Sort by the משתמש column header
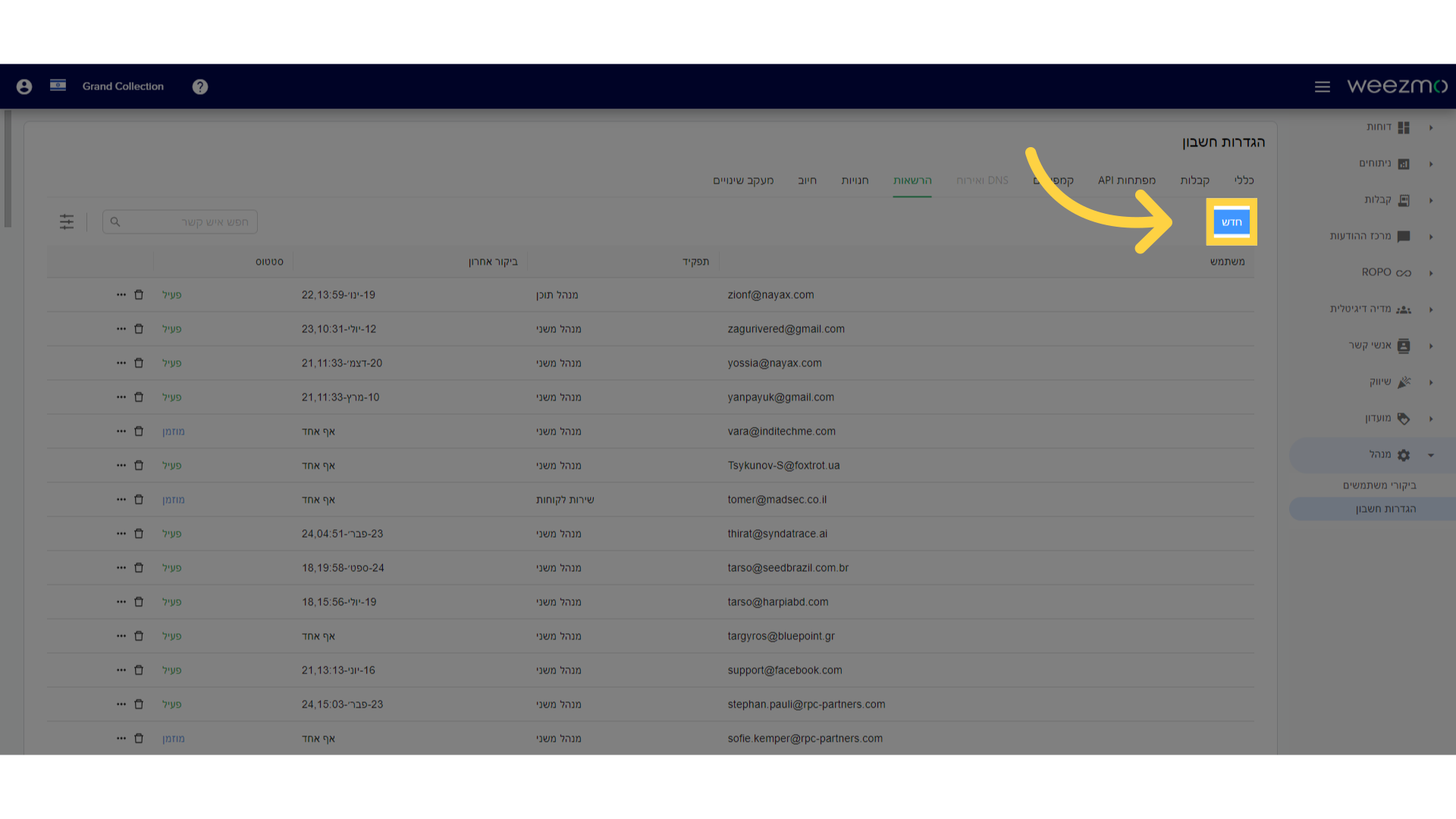 (x=1227, y=262)
